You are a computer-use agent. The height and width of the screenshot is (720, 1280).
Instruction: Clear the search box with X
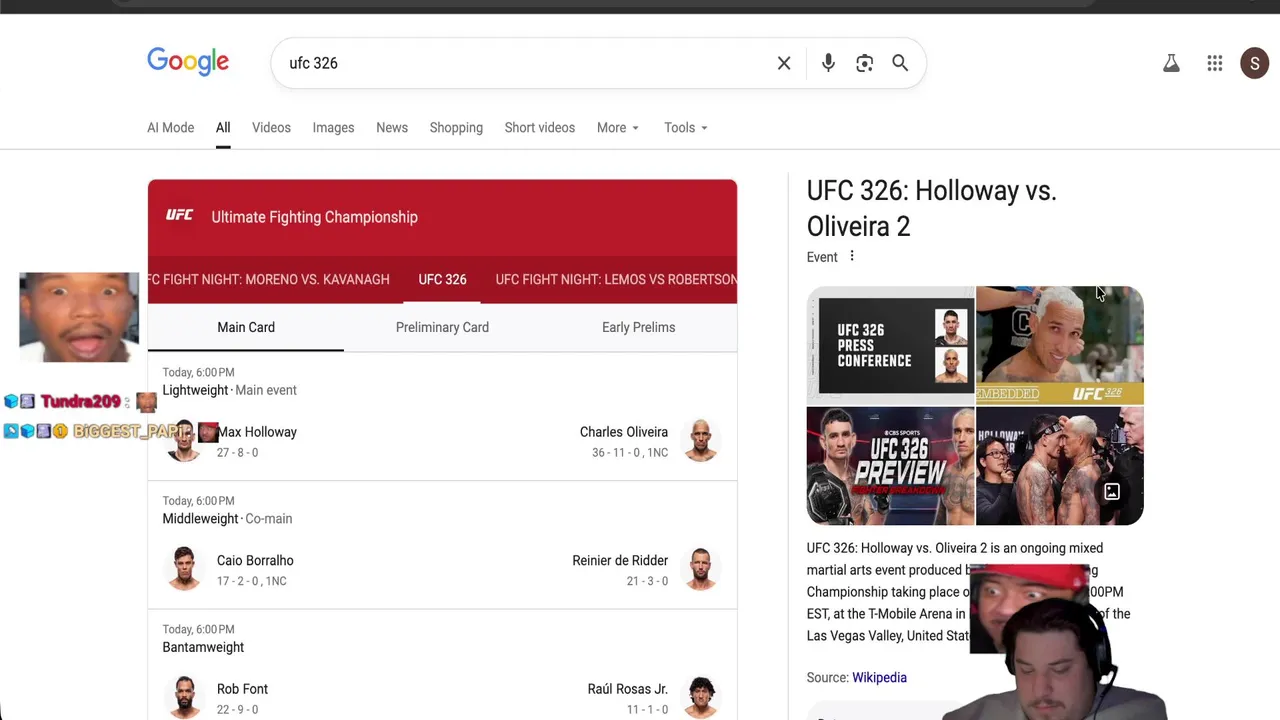(784, 63)
